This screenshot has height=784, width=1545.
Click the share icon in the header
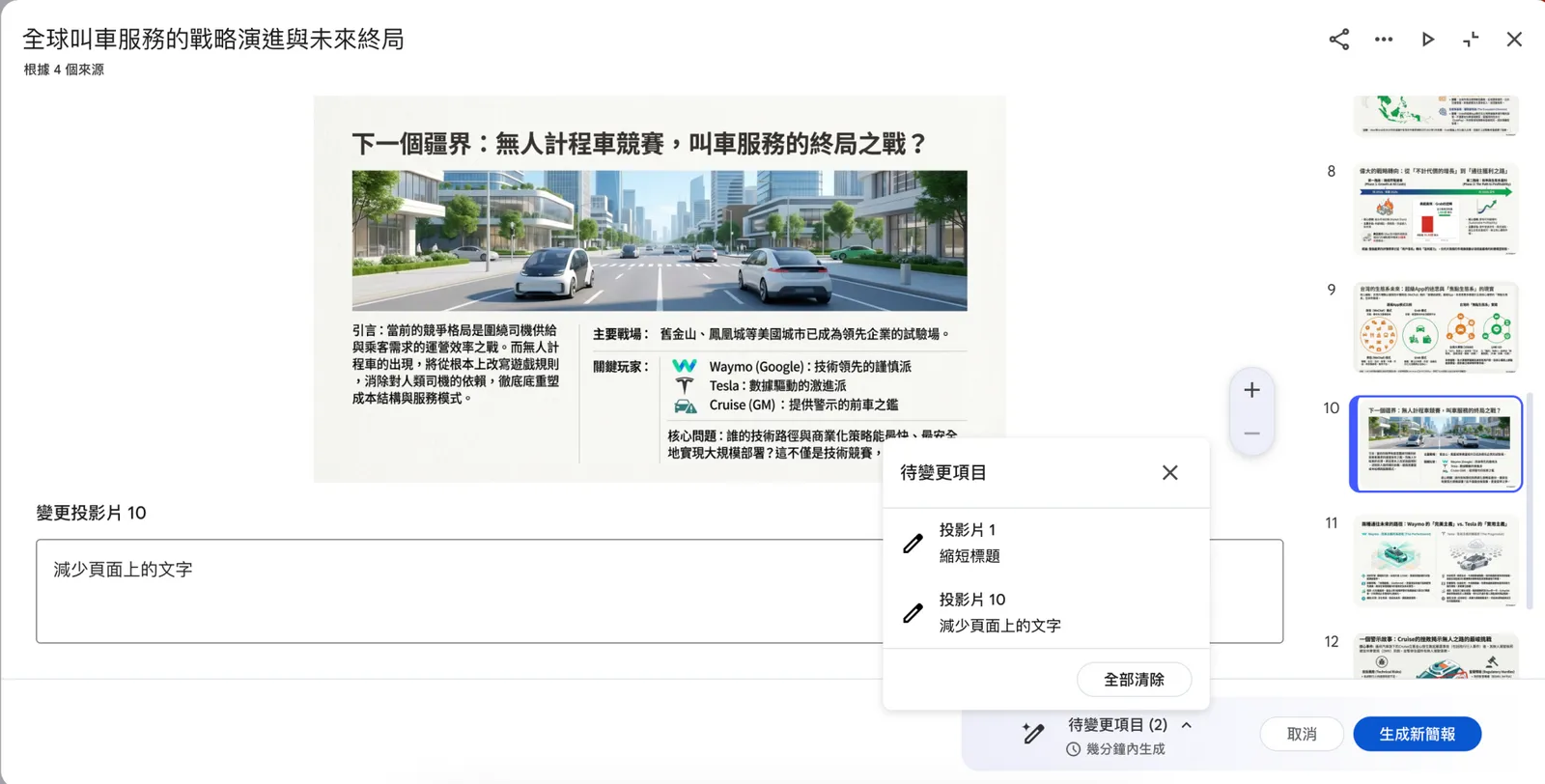[x=1338, y=40]
